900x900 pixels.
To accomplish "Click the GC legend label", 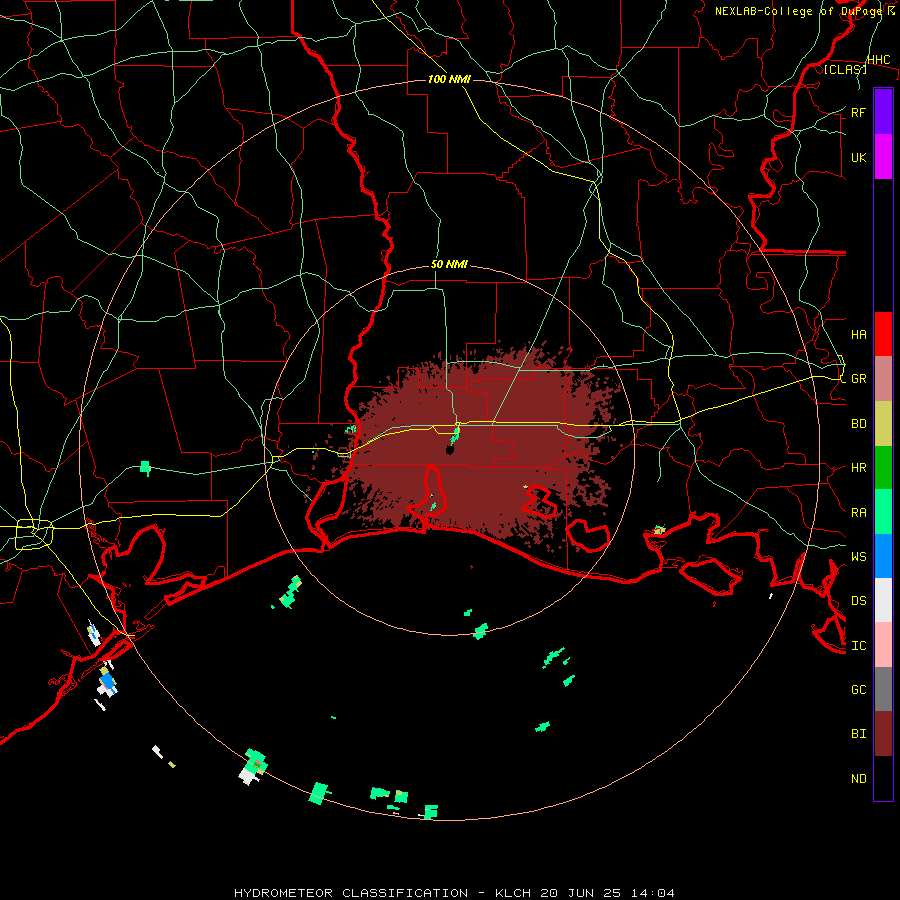I will coord(858,690).
